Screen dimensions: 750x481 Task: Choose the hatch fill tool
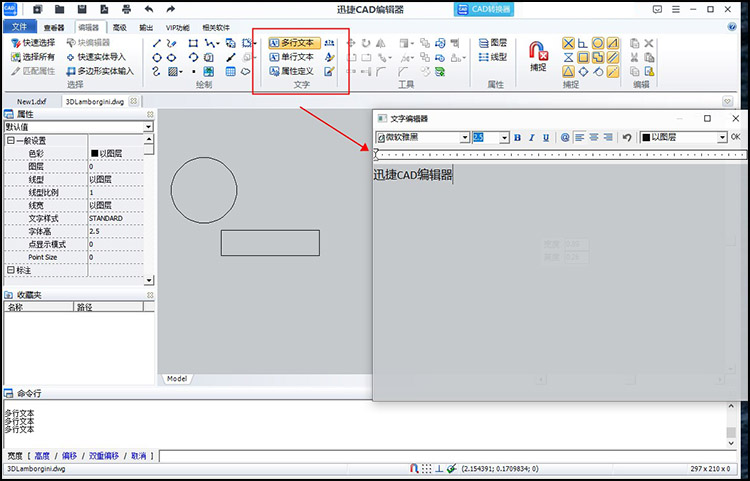pyautogui.click(x=173, y=72)
